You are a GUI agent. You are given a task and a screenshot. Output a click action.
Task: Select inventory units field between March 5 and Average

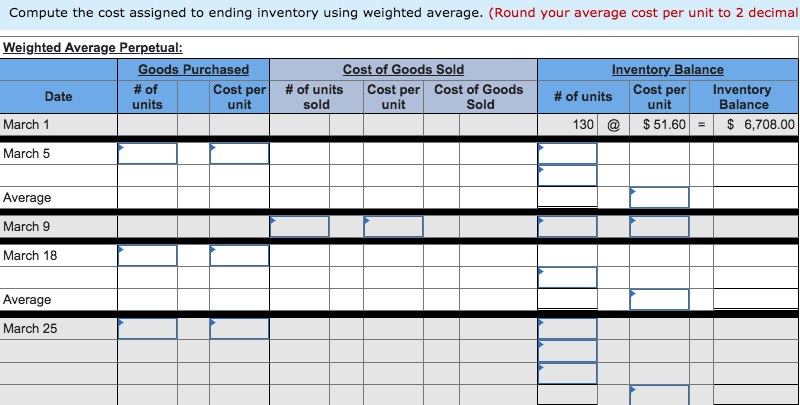point(567,175)
